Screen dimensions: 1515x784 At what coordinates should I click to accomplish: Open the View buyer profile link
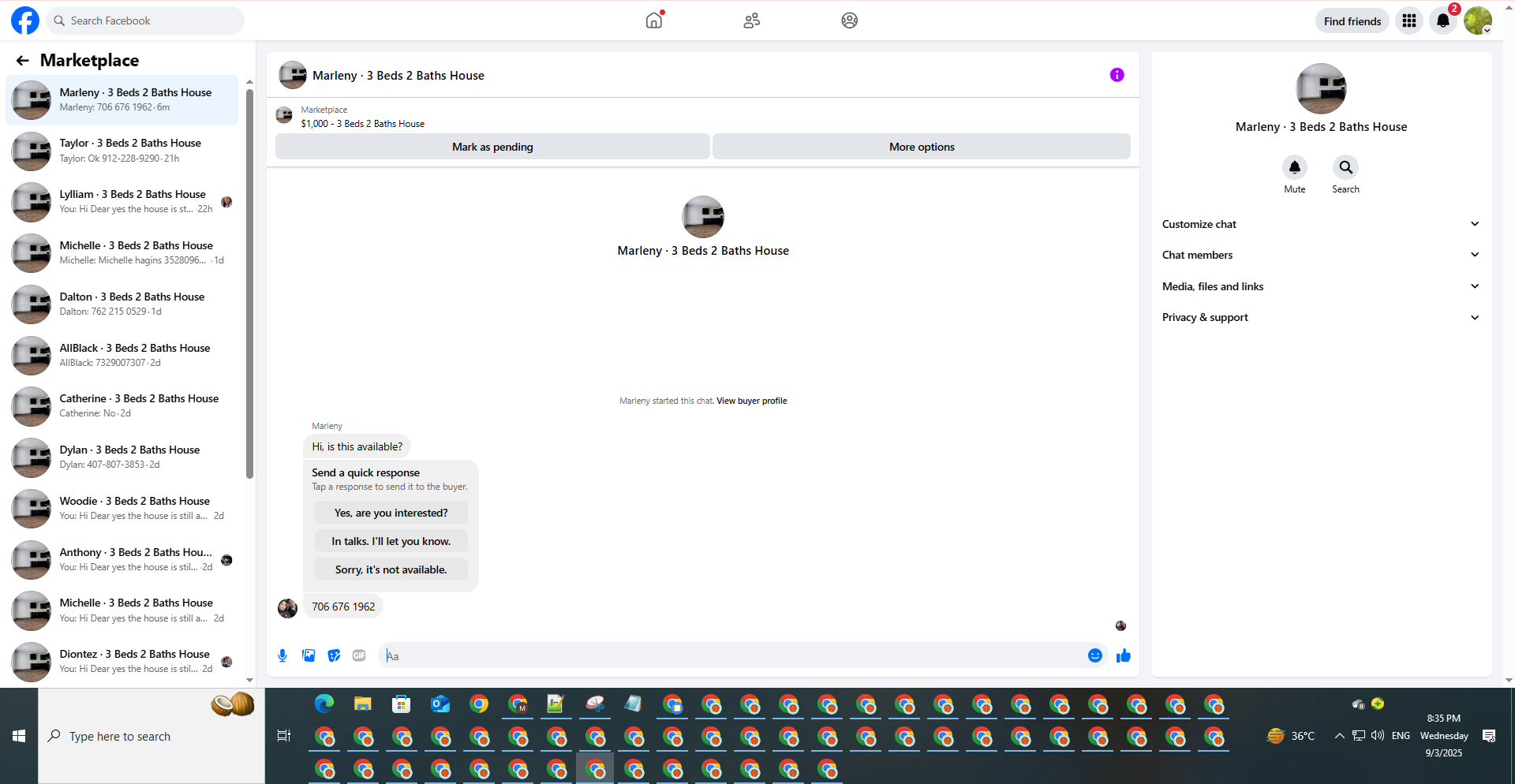tap(752, 401)
